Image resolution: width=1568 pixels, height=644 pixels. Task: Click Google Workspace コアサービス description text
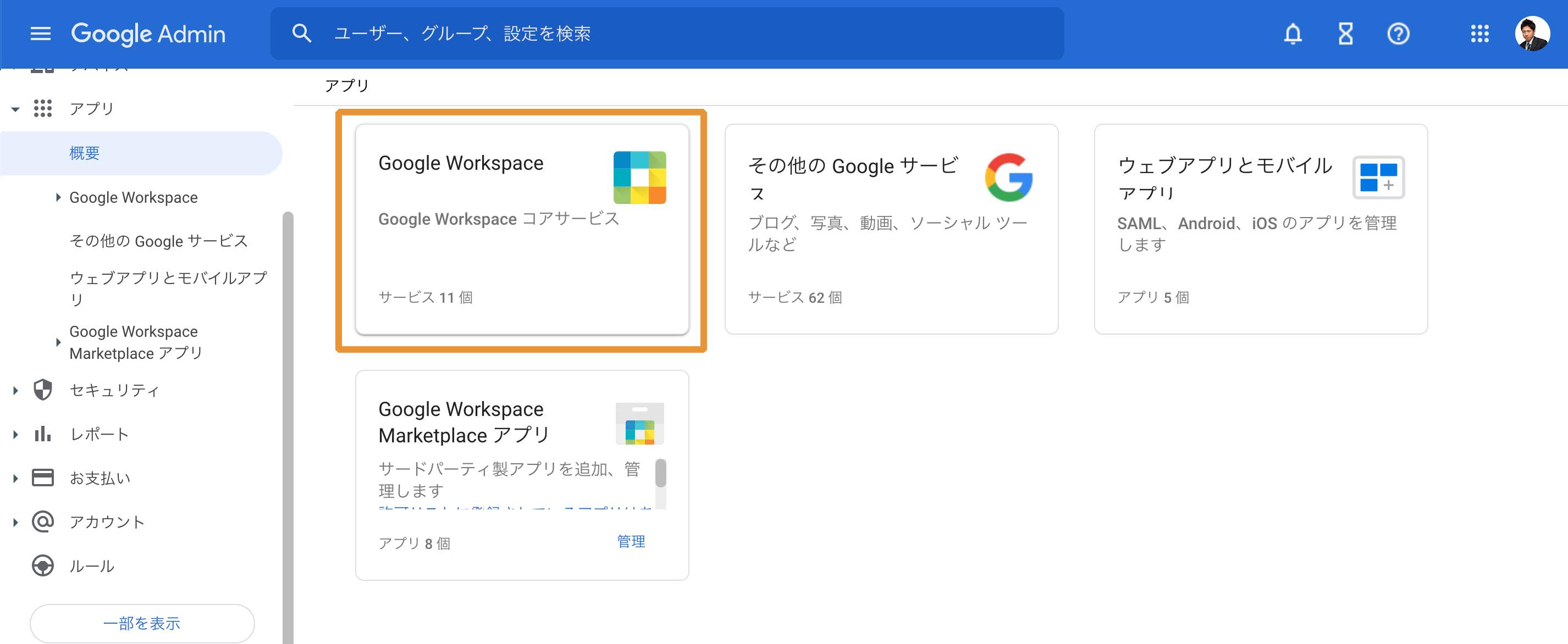(499, 218)
